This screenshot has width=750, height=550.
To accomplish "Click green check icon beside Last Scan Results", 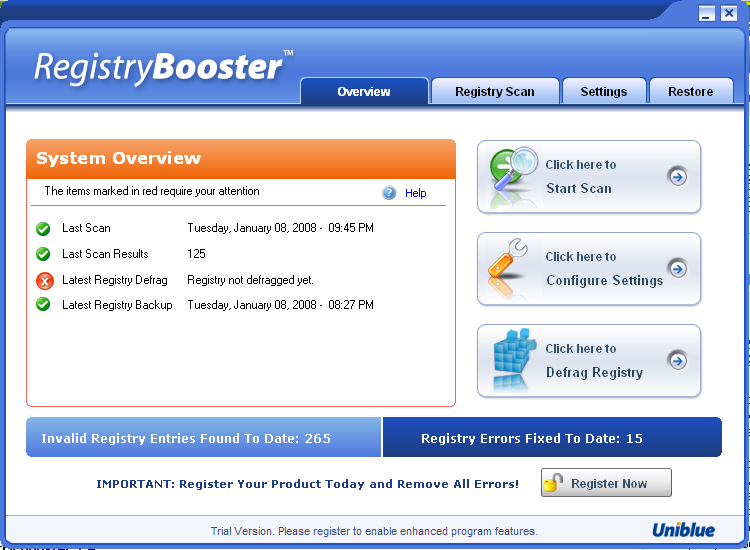I will 43,254.
